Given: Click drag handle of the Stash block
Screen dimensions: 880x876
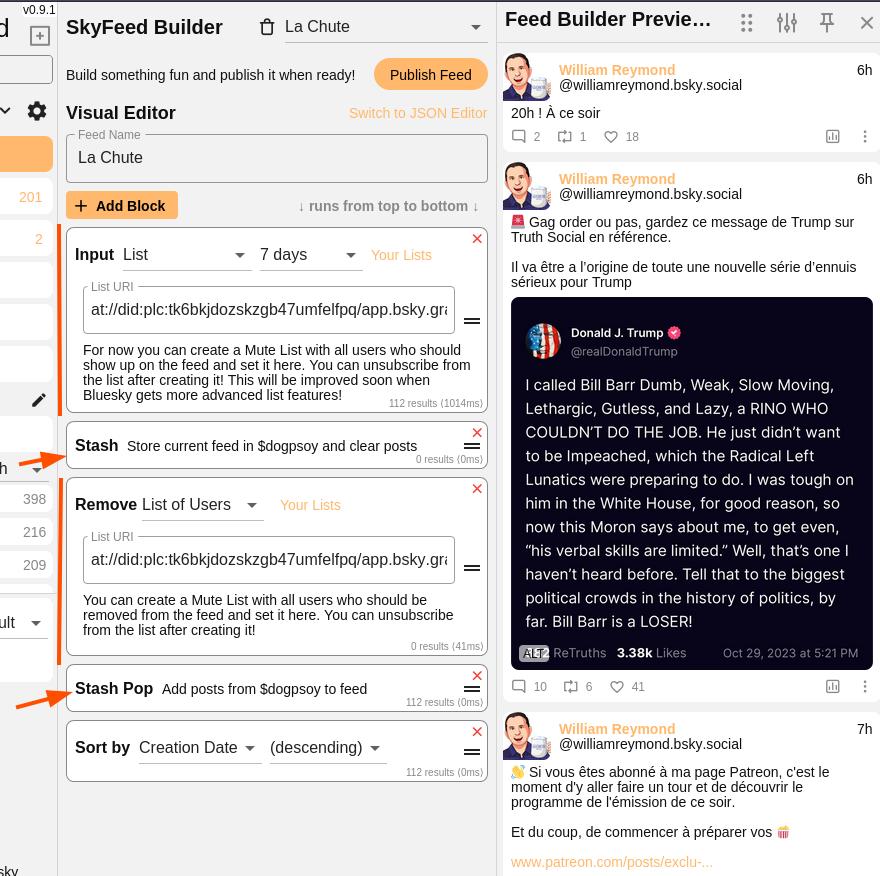Looking at the screenshot, I should [x=471, y=446].
